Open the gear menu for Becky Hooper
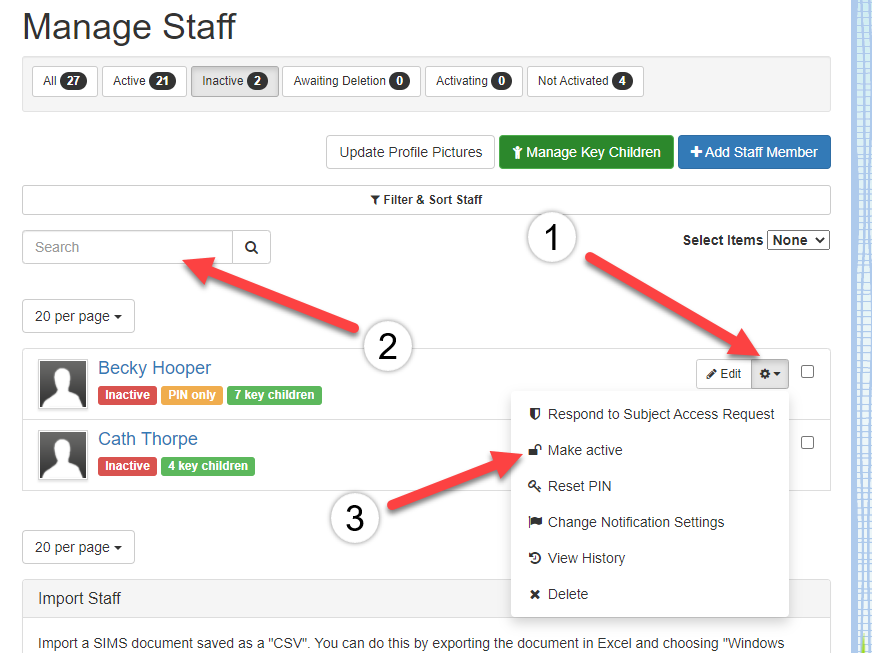872x653 pixels. coord(770,374)
